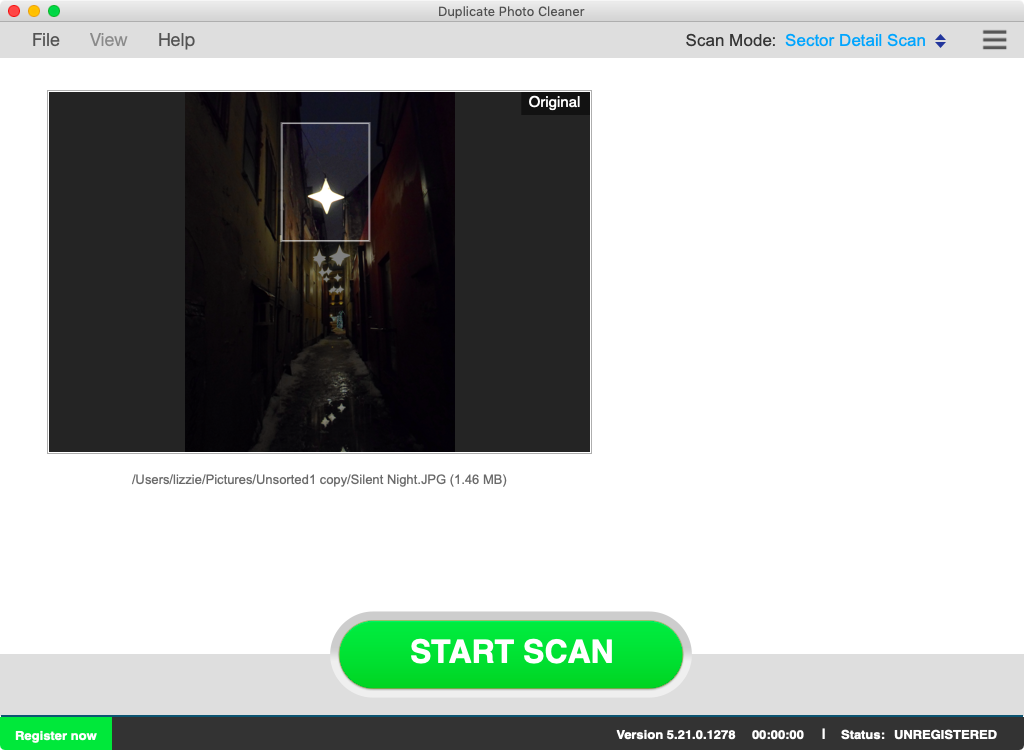Click the Version 5.21.0.1278 status text
This screenshot has height=750, width=1024.
[x=675, y=734]
